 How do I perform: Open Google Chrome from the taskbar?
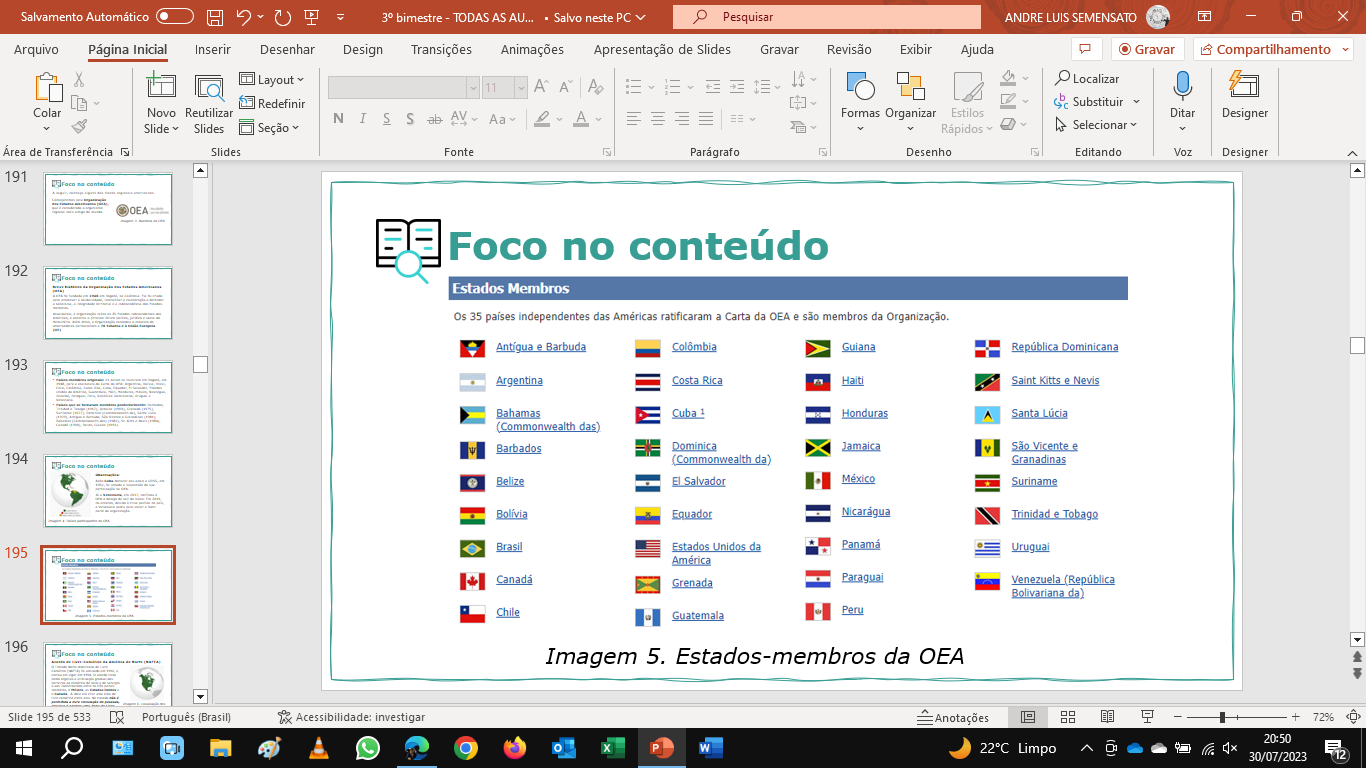pos(465,747)
